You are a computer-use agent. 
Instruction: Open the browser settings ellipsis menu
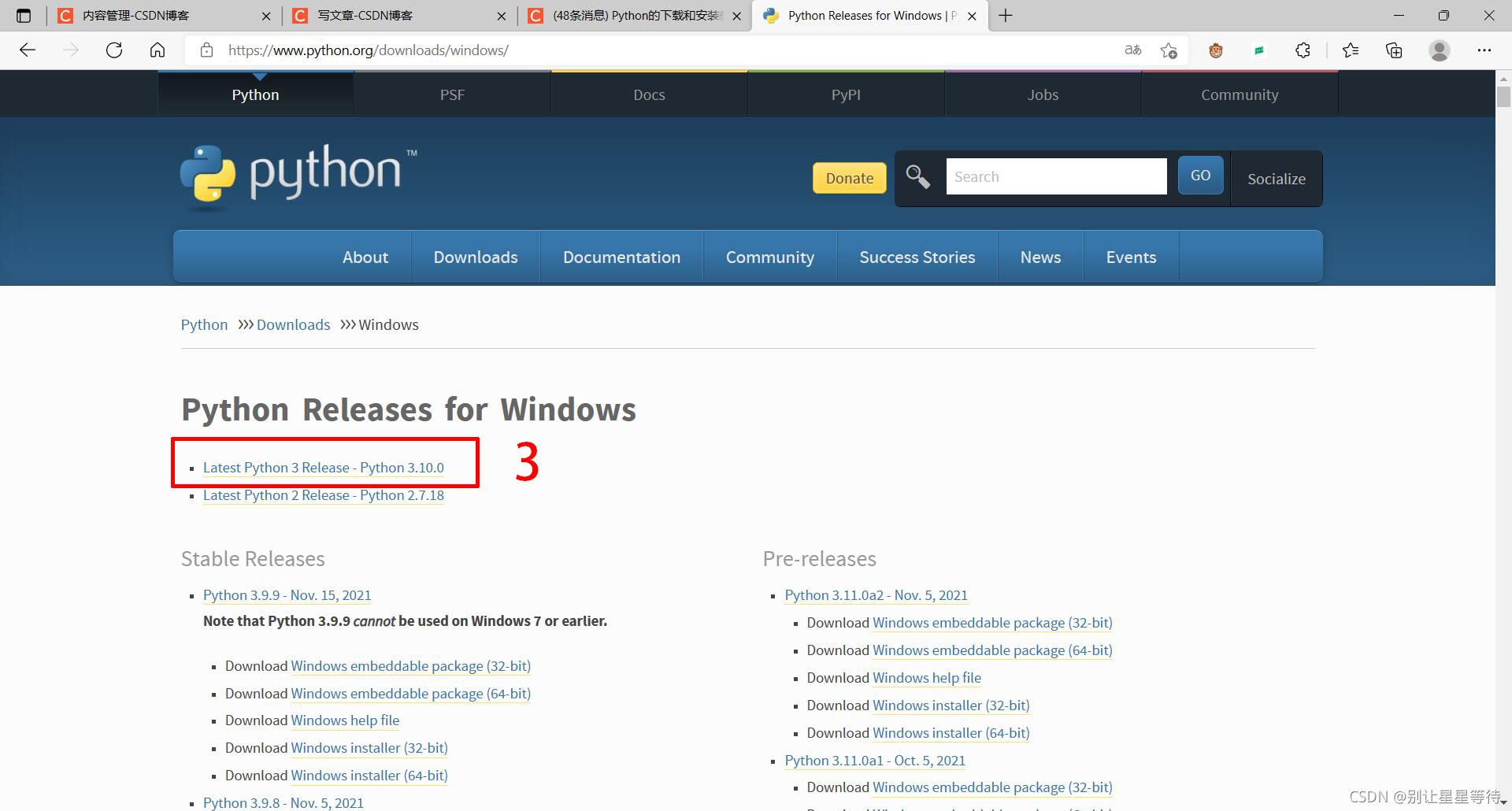click(1484, 50)
